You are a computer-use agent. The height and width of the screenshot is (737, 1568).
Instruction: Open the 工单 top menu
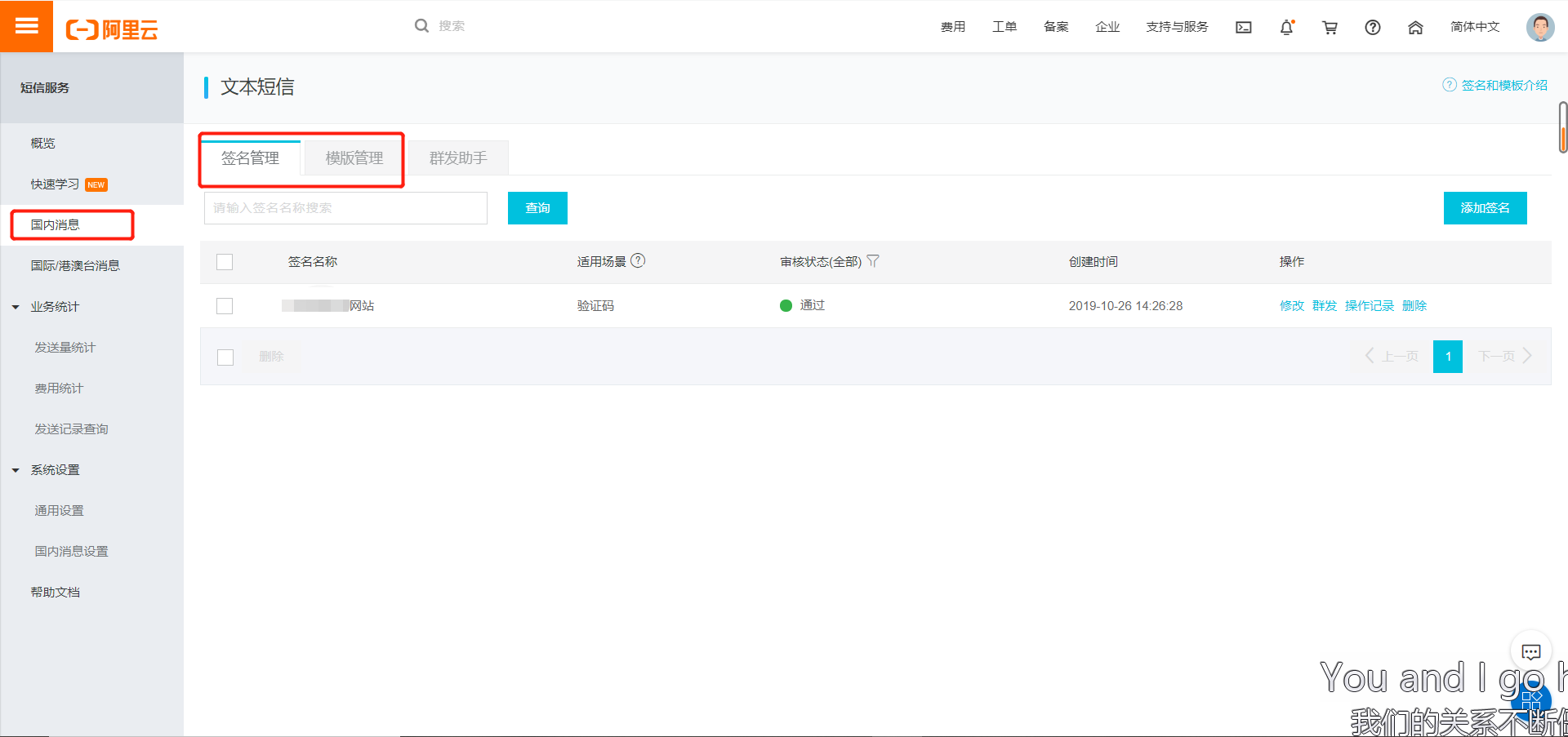tap(1004, 27)
